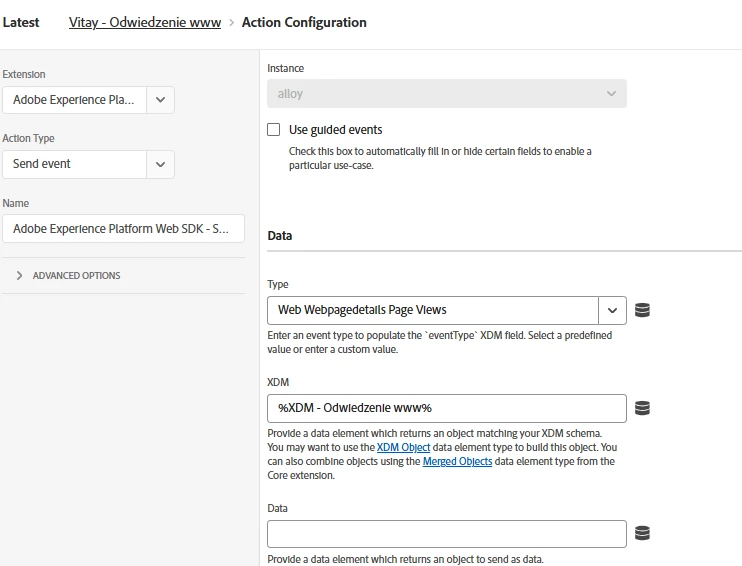
Task: Open data element picker for XDM field
Action: pyautogui.click(x=643, y=408)
